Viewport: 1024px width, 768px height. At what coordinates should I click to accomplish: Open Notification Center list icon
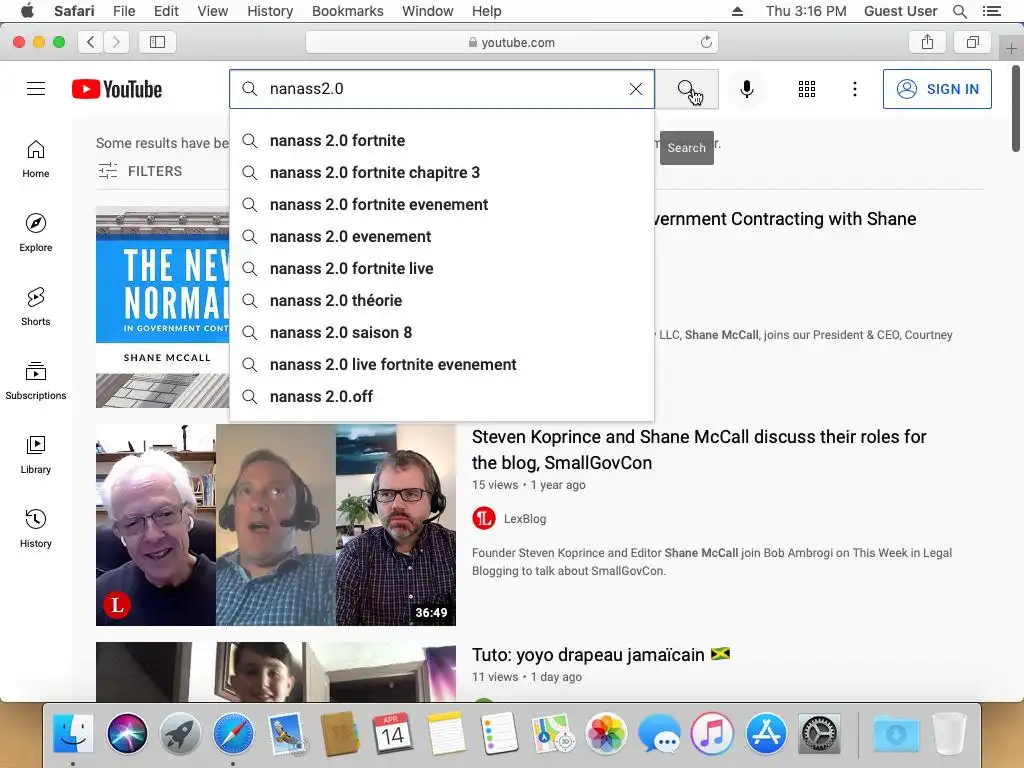point(991,11)
